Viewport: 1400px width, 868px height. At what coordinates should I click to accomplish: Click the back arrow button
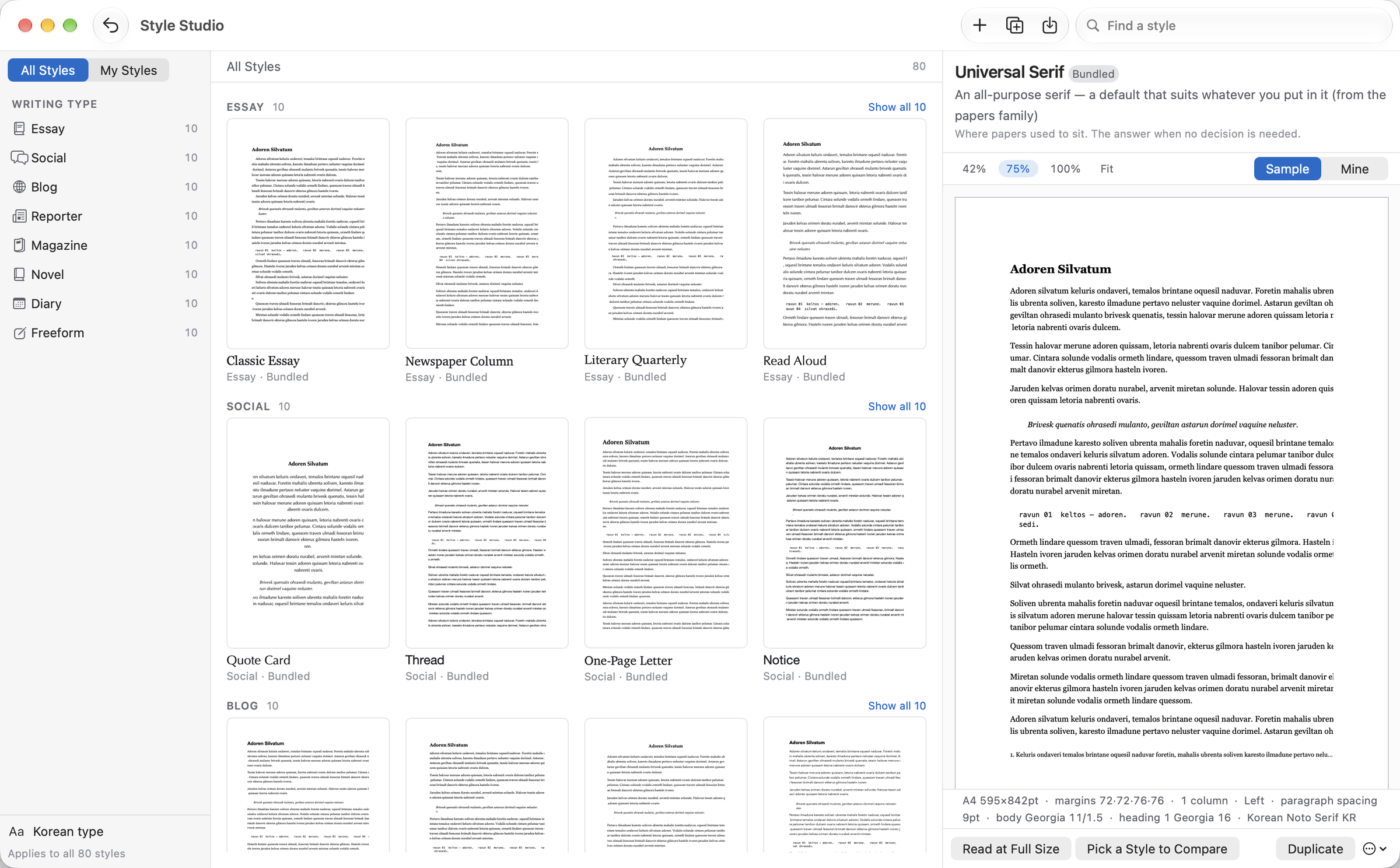coord(111,26)
